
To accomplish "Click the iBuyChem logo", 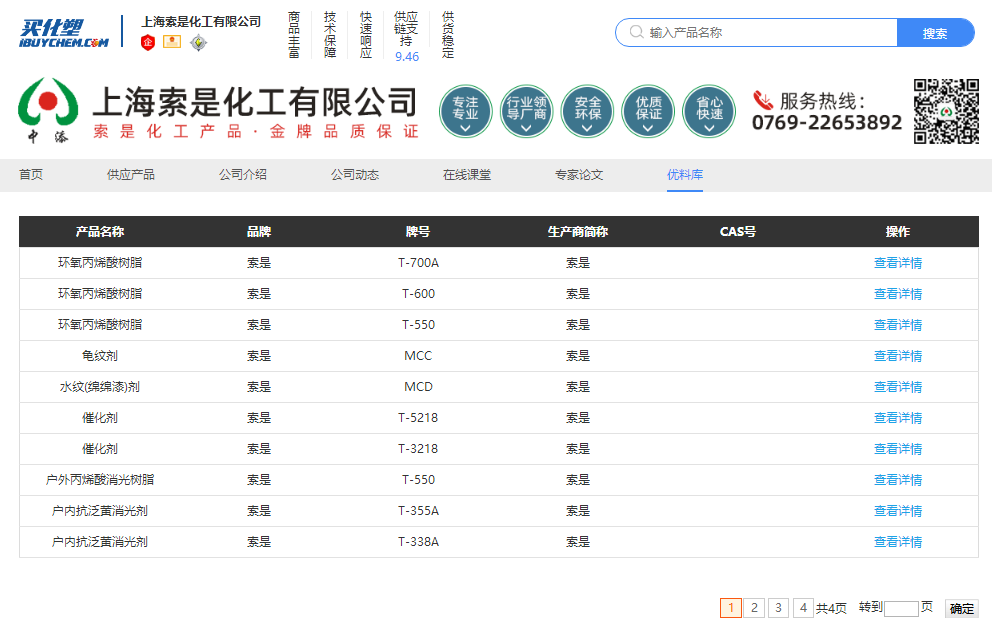I will click(x=64, y=33).
